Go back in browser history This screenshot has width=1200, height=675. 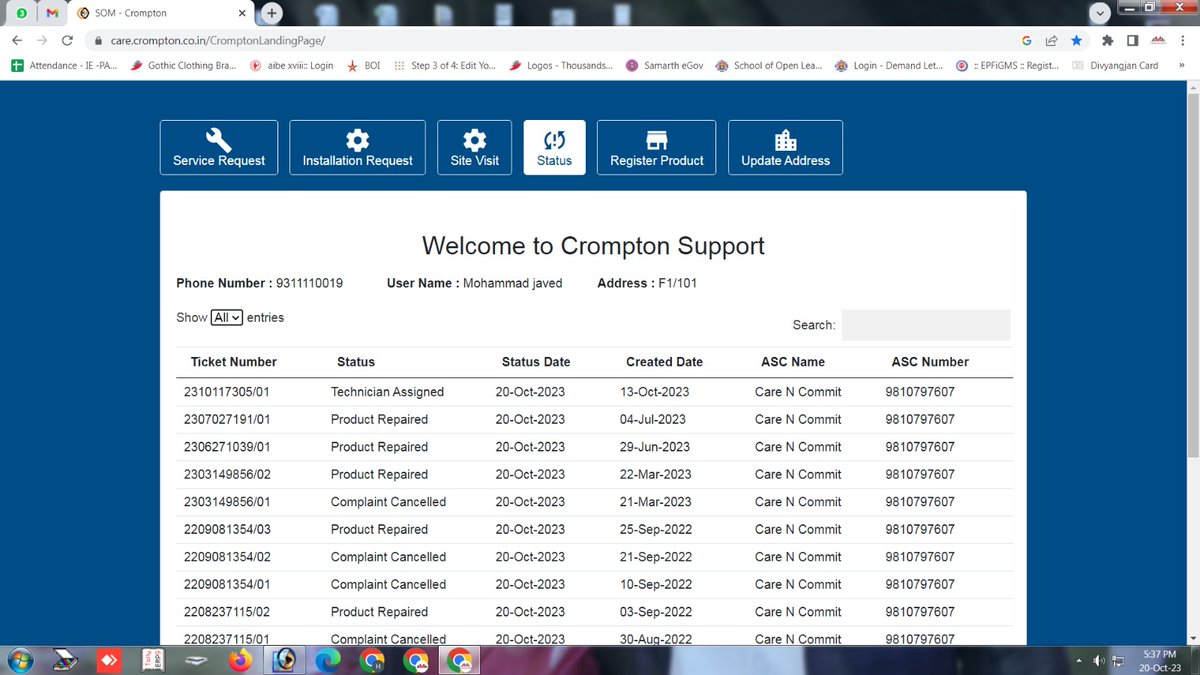(x=17, y=41)
